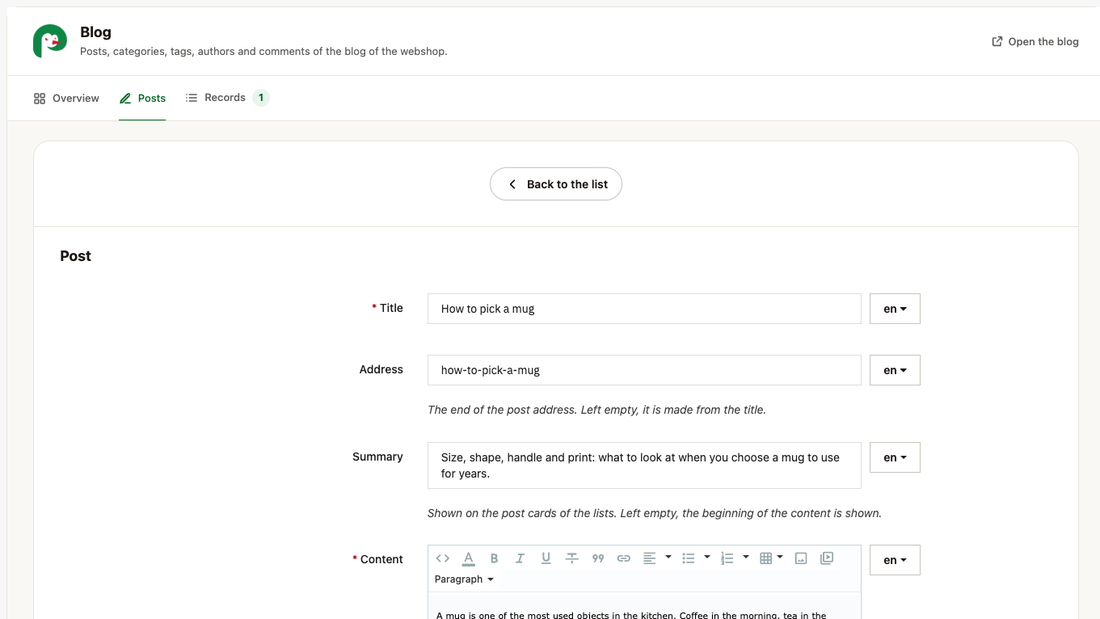Insert media video in the editor
1100x619 pixels.
pos(827,558)
